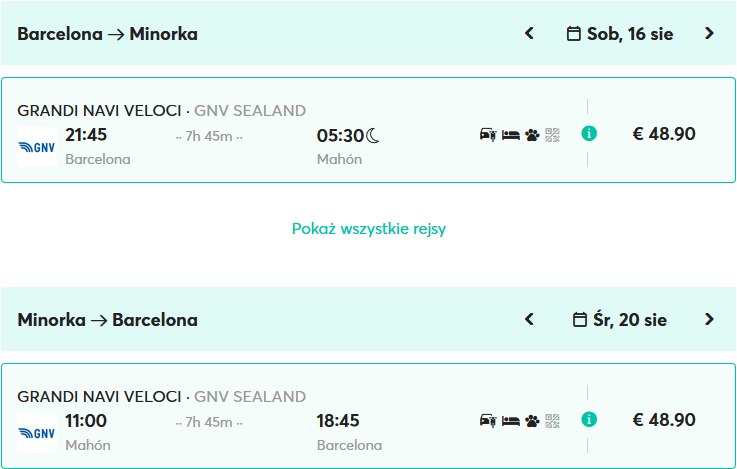Viewport: 737px width, 469px height.
Task: Click vehicle icon on Mahón–Barcelona 11:00 sailing
Action: pyautogui.click(x=488, y=420)
